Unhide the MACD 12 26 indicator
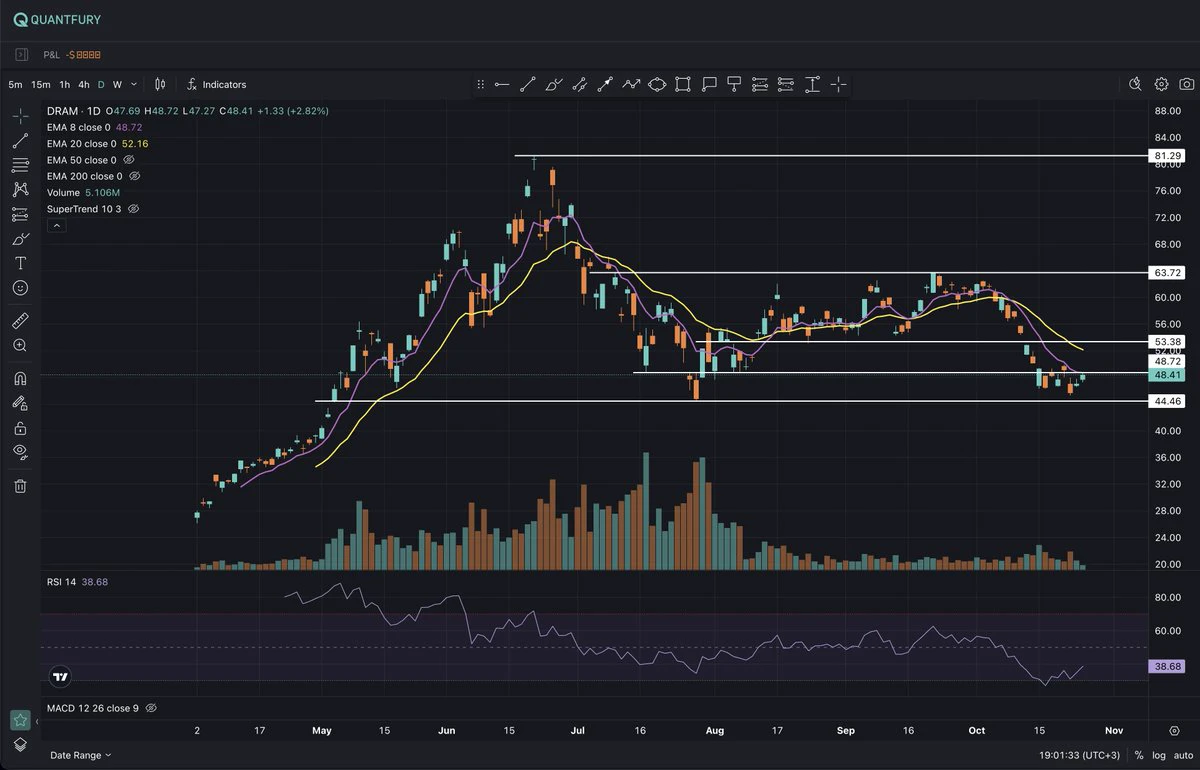Image resolution: width=1200 pixels, height=770 pixels. click(151, 708)
